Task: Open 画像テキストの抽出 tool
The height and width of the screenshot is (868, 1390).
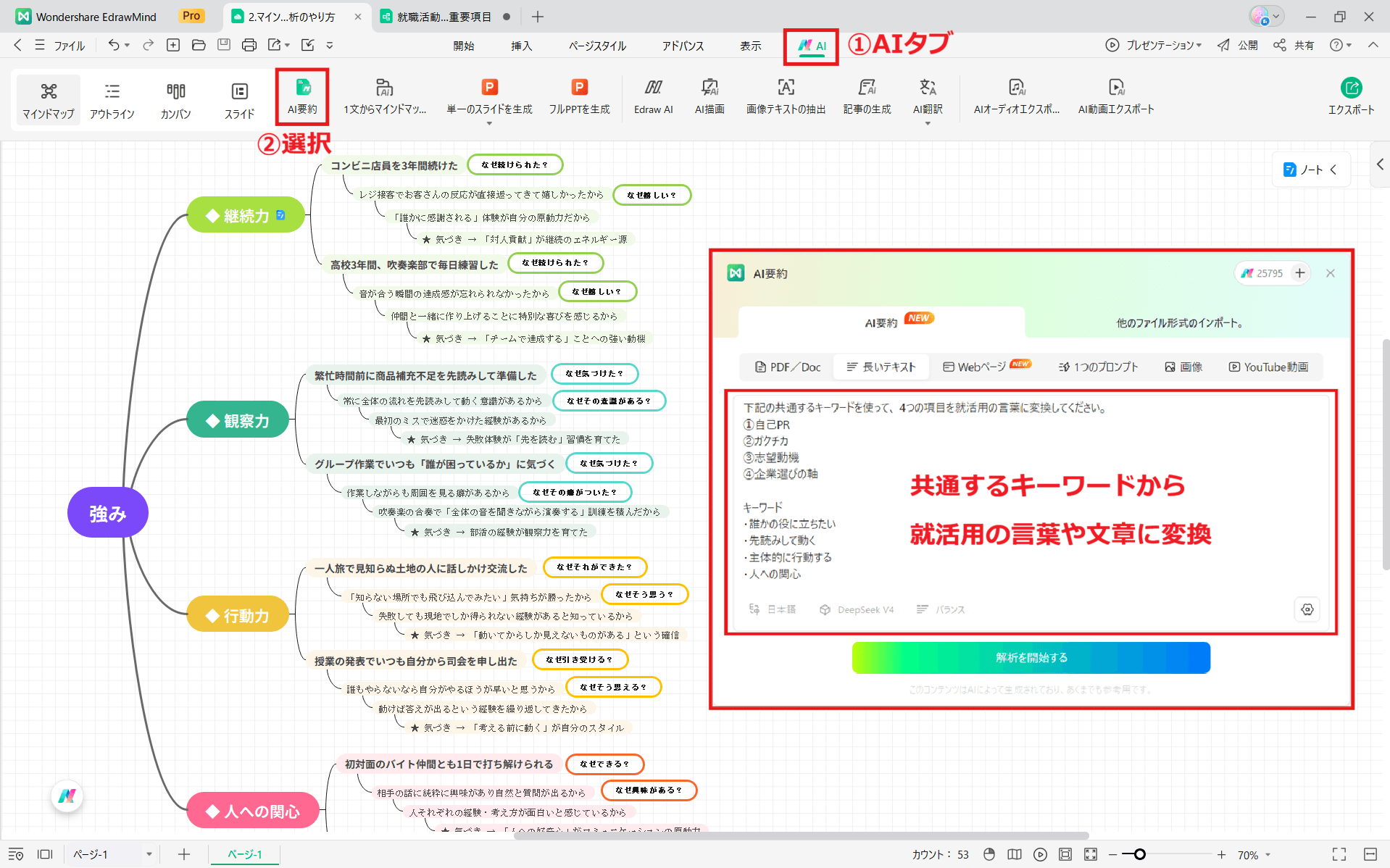Action: pos(786,96)
